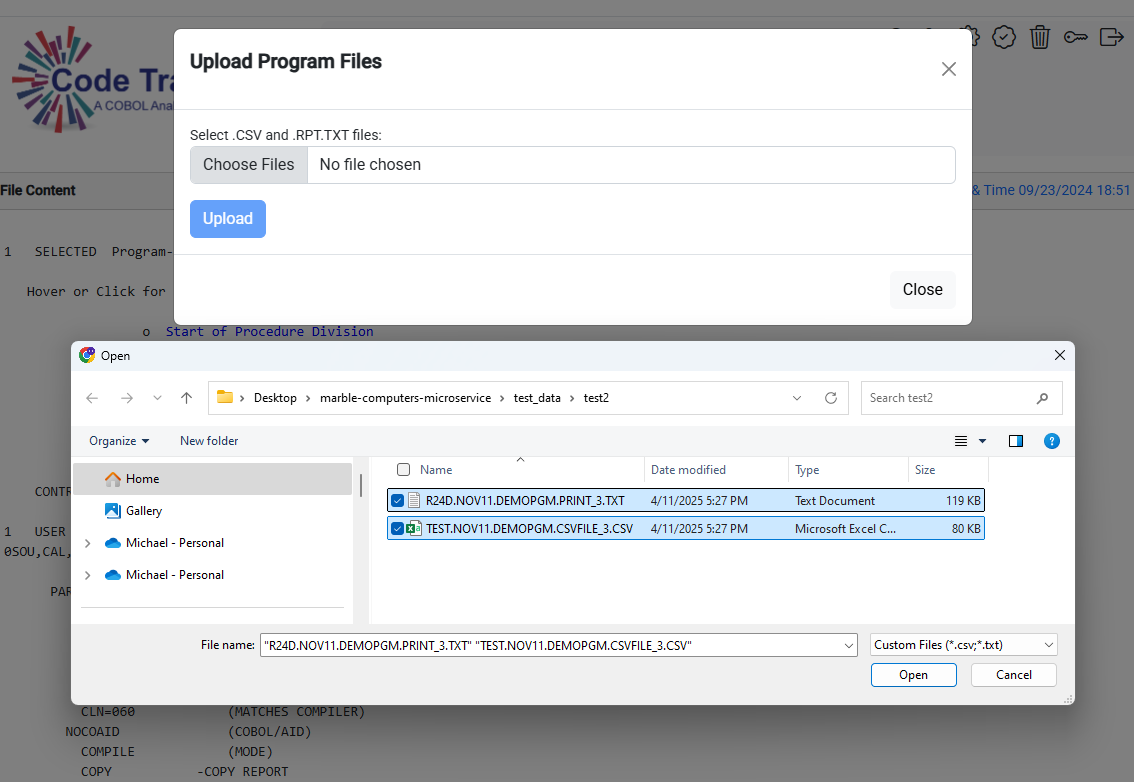Select Home in the navigation pane
The height and width of the screenshot is (782, 1134).
[x=142, y=479]
